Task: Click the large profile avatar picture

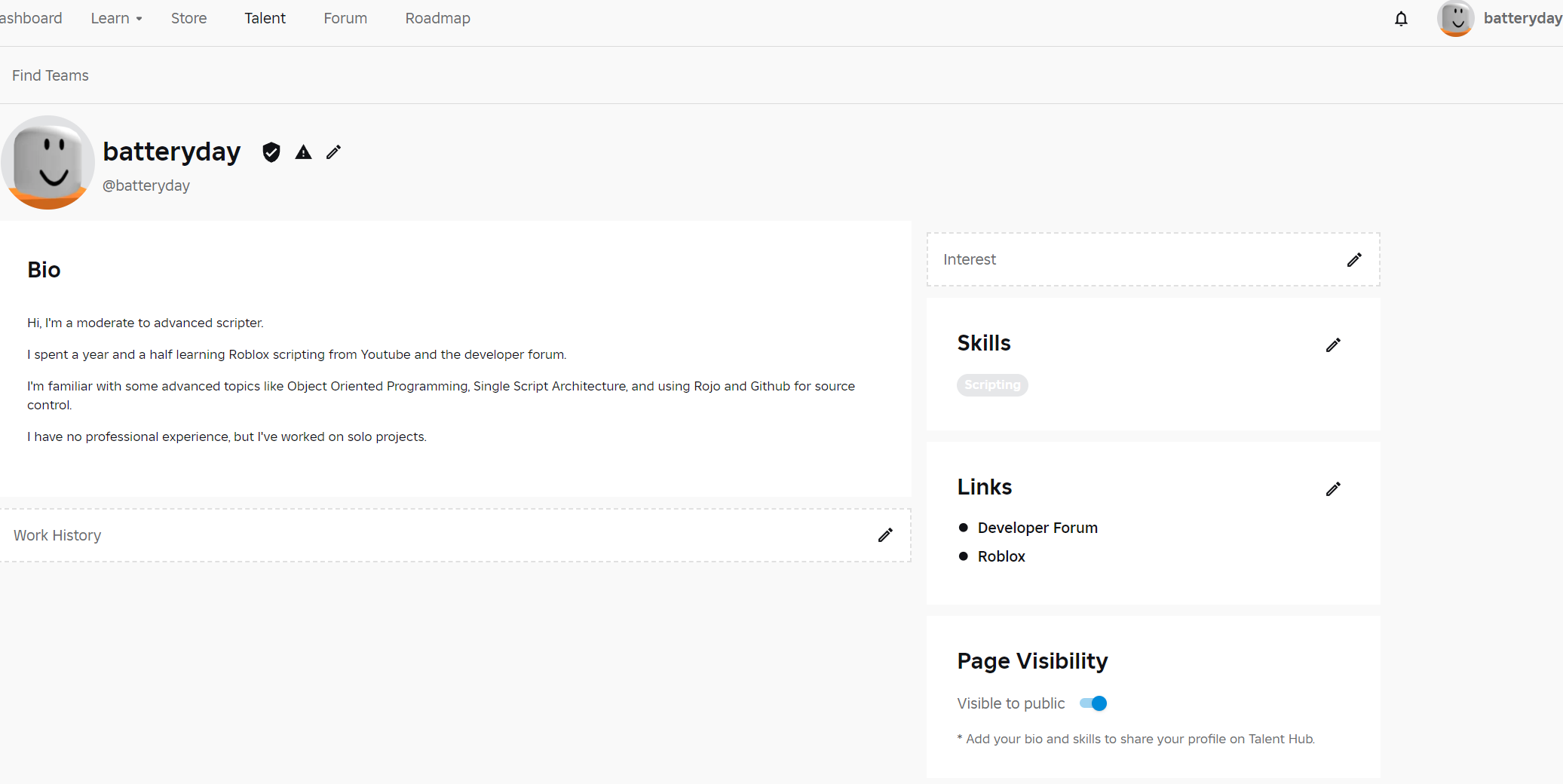Action: click(x=48, y=162)
